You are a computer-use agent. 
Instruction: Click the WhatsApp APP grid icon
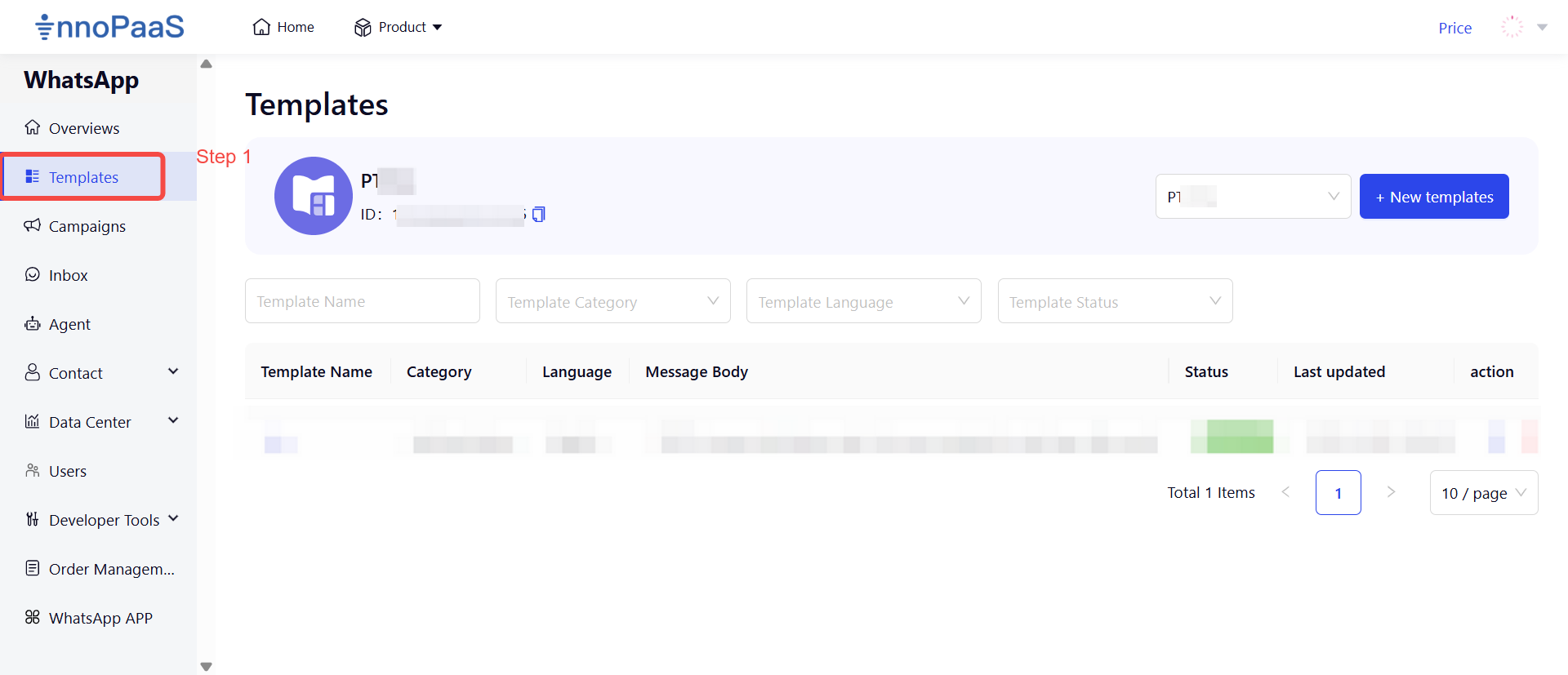tap(33, 617)
